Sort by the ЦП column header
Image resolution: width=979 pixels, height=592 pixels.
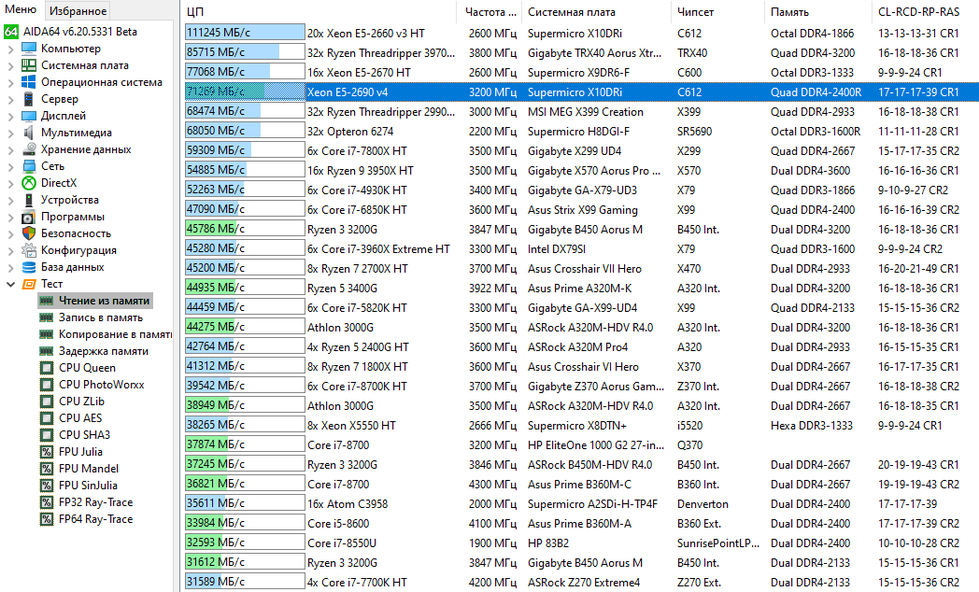tap(318, 12)
